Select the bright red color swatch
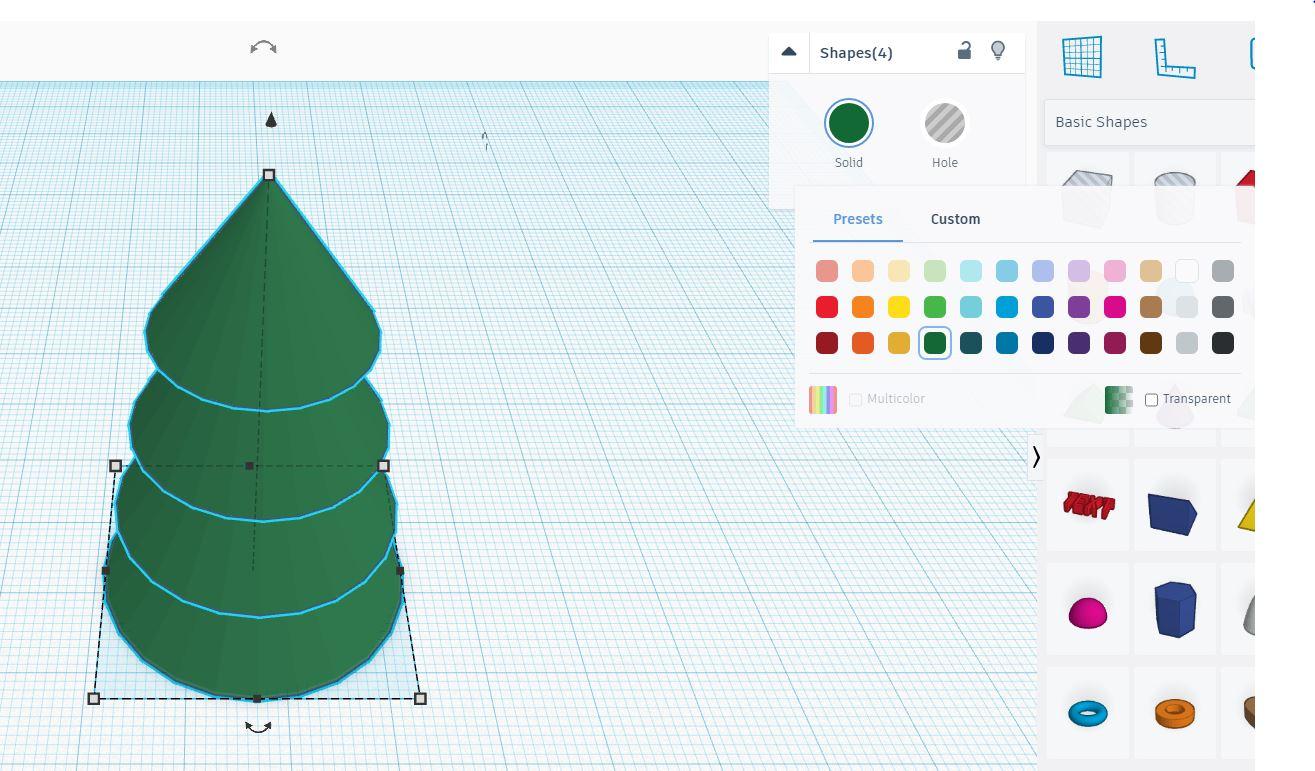Image resolution: width=1315 pixels, height=771 pixels. [x=827, y=307]
